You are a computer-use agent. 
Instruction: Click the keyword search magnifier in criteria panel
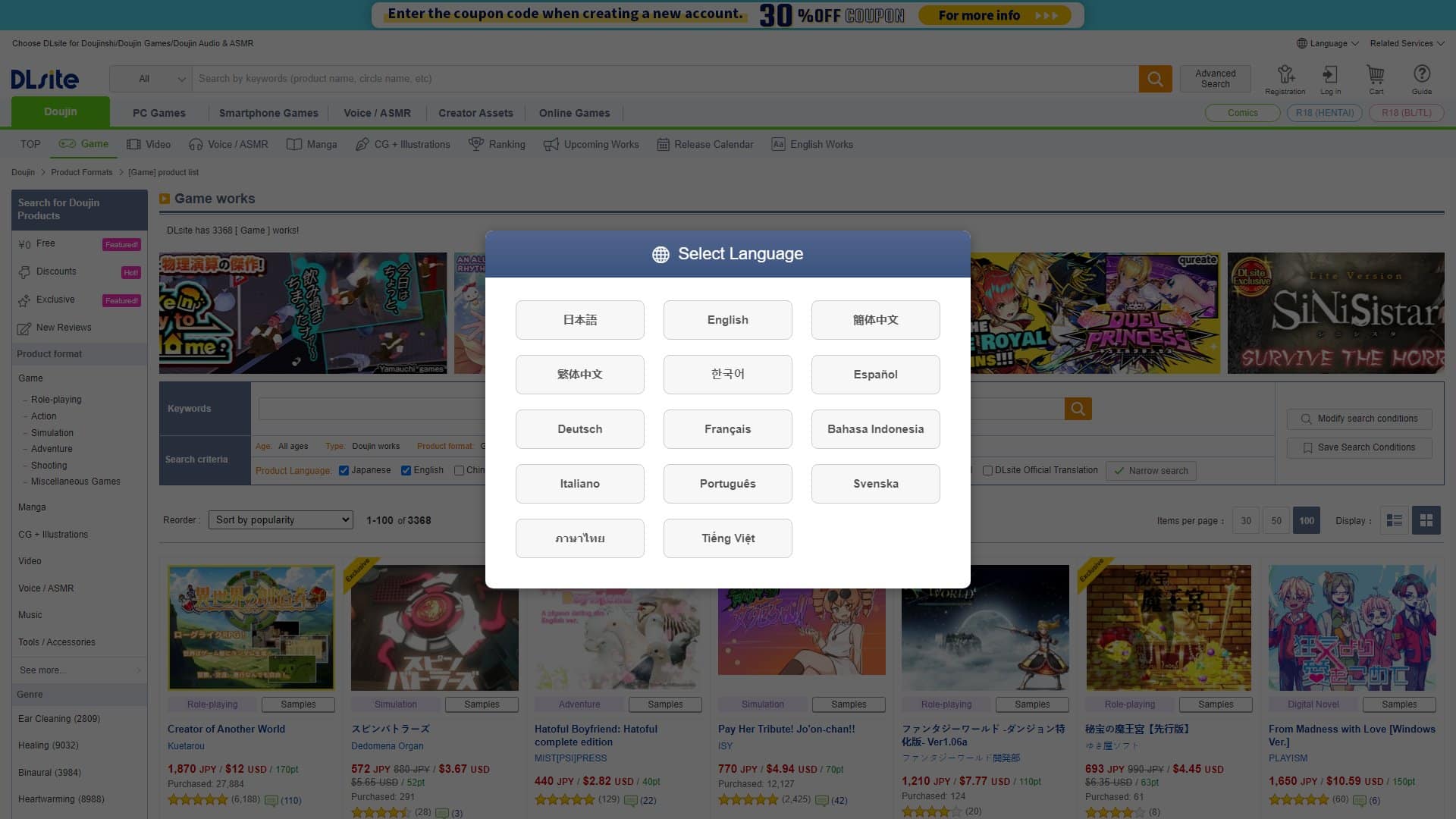click(x=1078, y=409)
